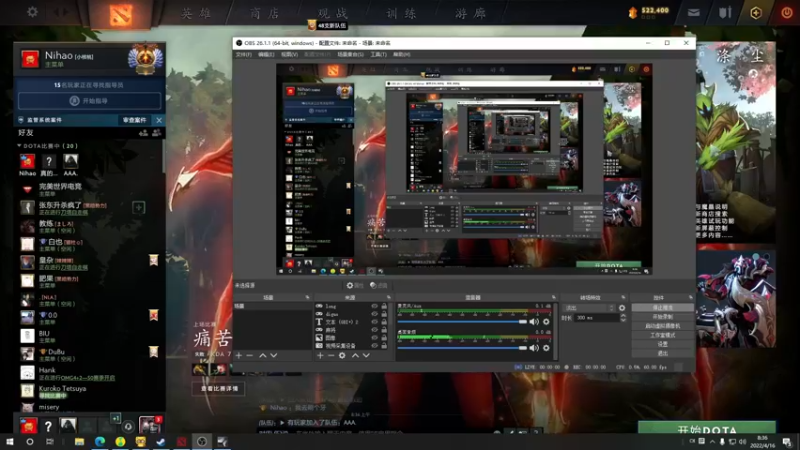This screenshot has width=800, height=450.
Task: Move scene up with the arrow
Action: pyautogui.click(x=263, y=355)
